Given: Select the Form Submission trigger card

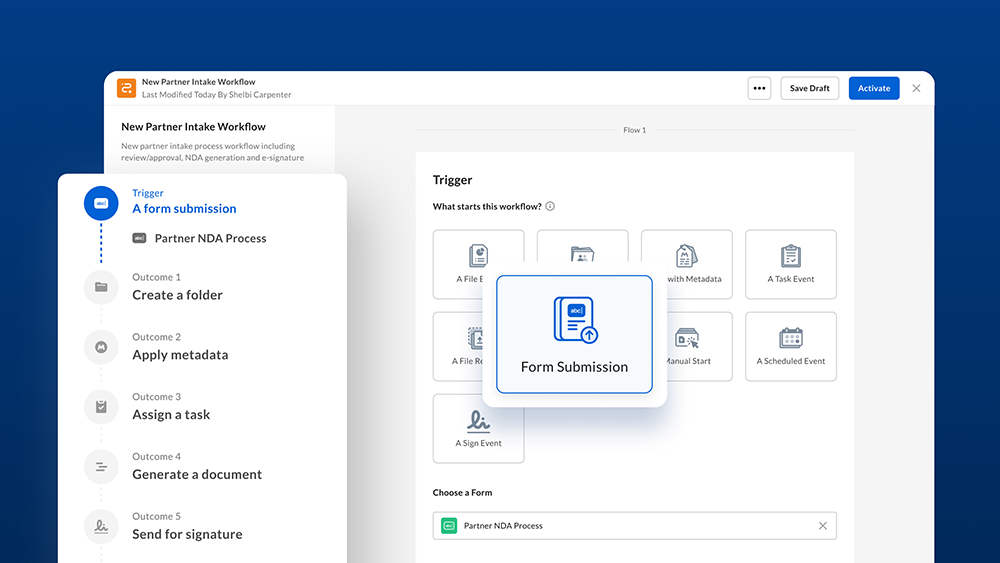Looking at the screenshot, I should (x=574, y=334).
